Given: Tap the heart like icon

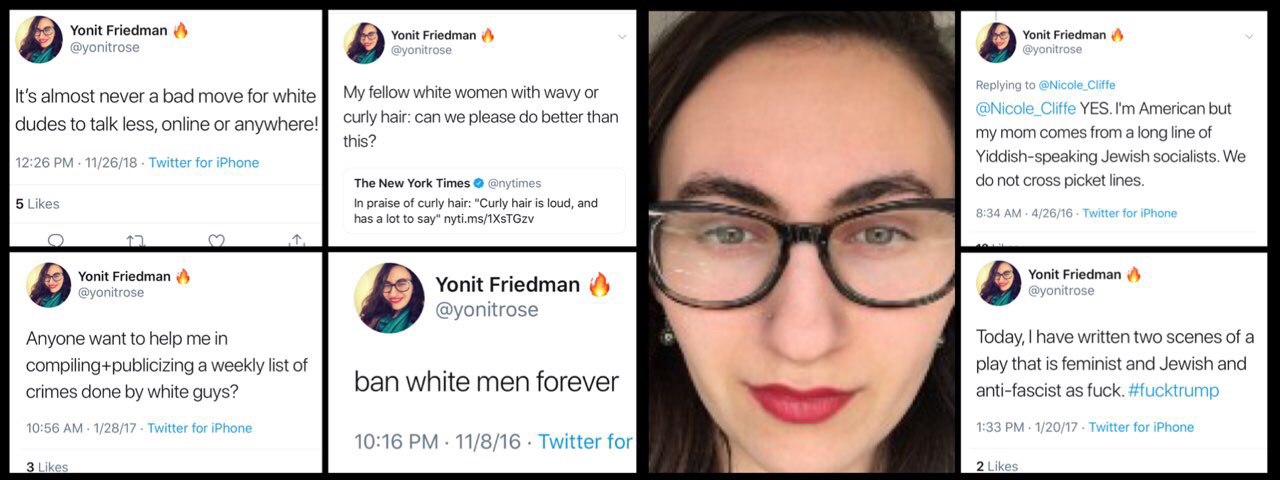Looking at the screenshot, I should 216,240.
